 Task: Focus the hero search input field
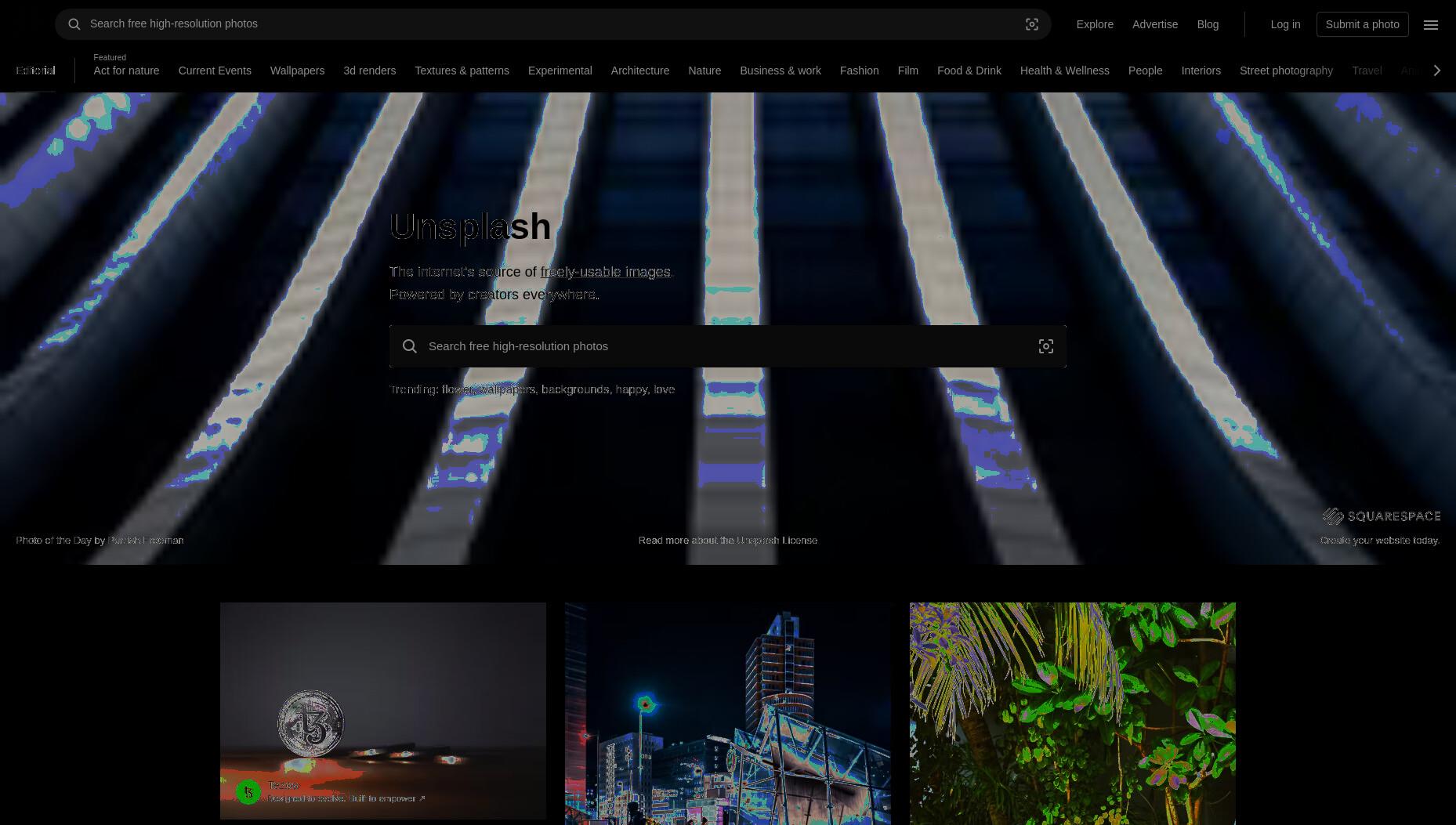[x=728, y=346]
